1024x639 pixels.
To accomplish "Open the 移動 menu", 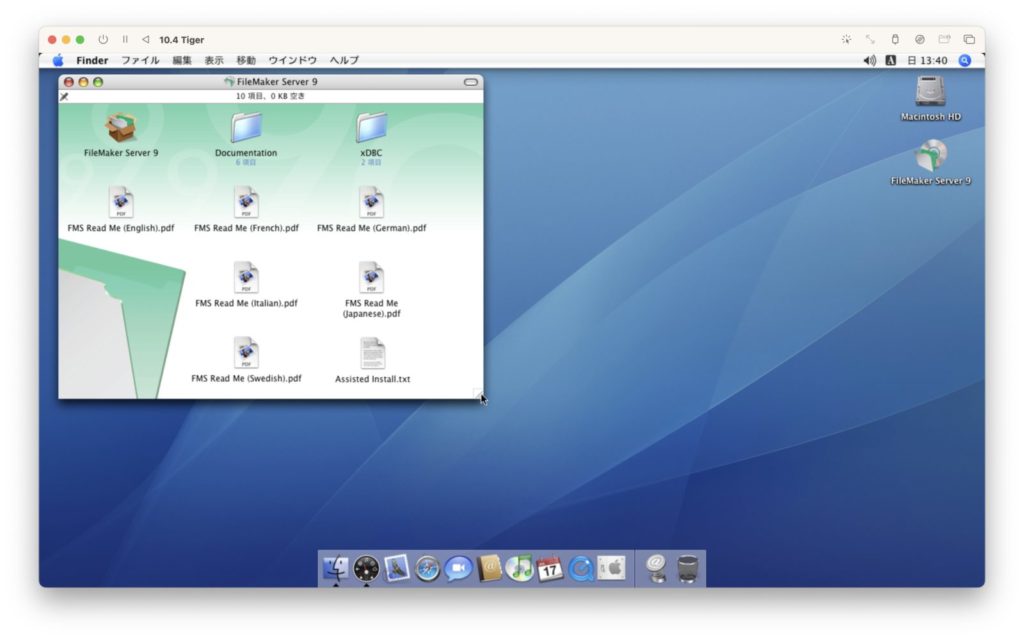I will pos(246,60).
